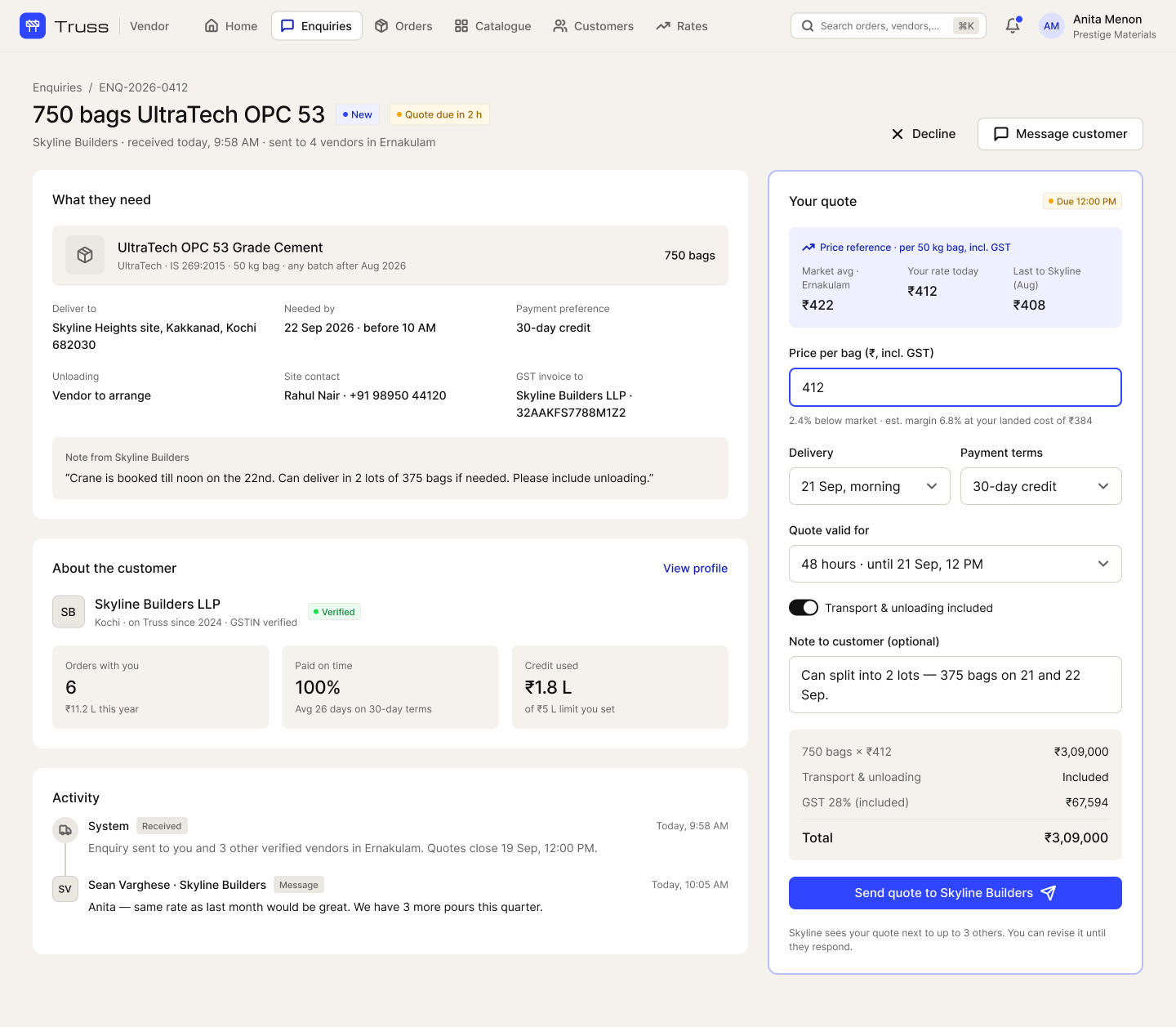The width and height of the screenshot is (1176, 1027).
Task: Click Message customer button
Action: point(1060,134)
